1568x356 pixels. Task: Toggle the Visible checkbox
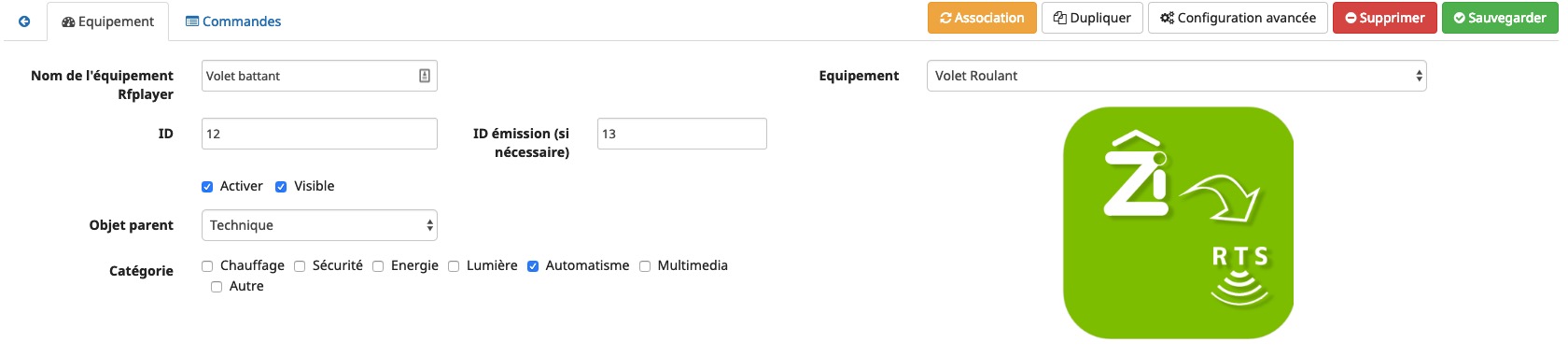pyautogui.click(x=281, y=187)
